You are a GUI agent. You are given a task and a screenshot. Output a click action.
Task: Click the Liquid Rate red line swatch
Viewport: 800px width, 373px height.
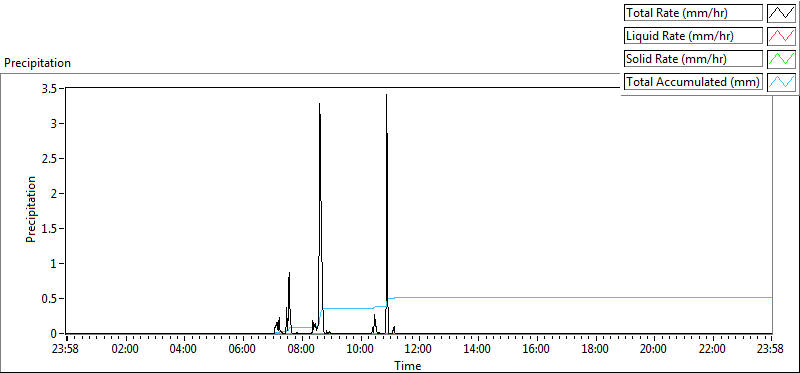pyautogui.click(x=781, y=36)
